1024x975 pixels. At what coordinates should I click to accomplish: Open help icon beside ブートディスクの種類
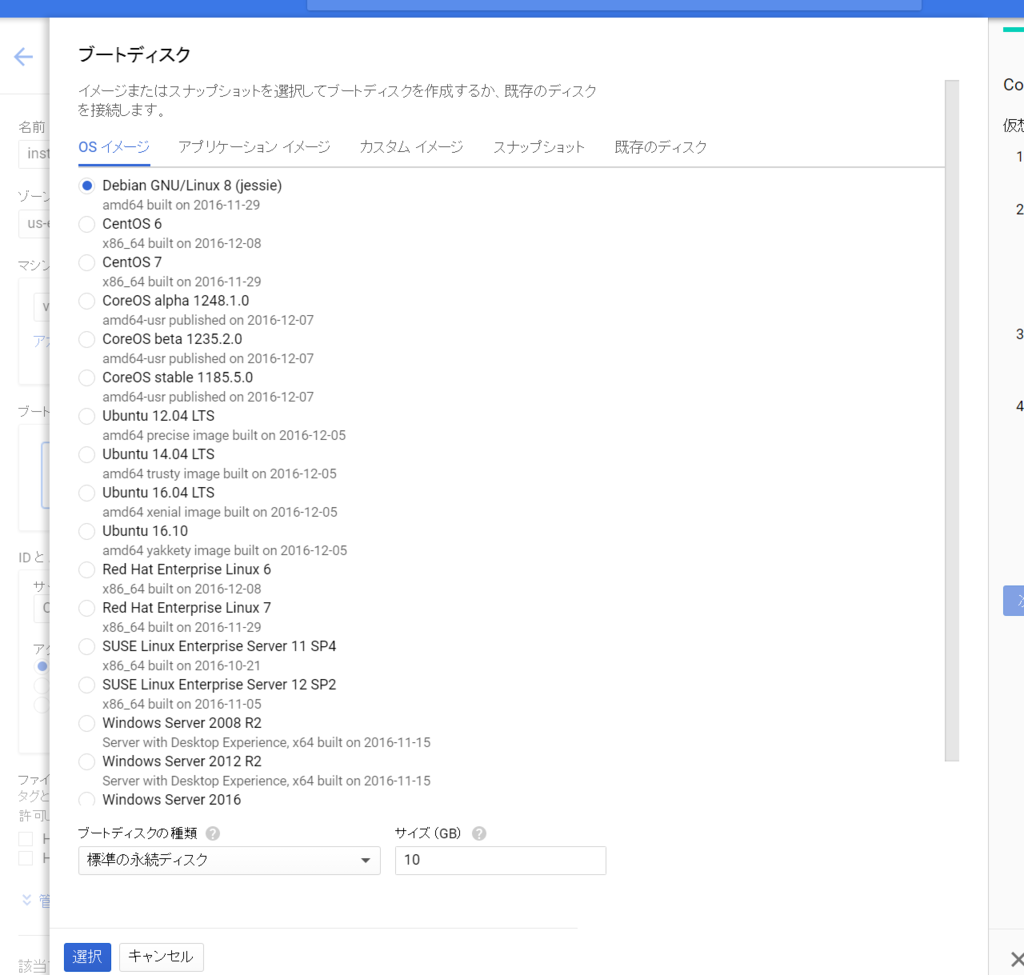tap(213, 833)
